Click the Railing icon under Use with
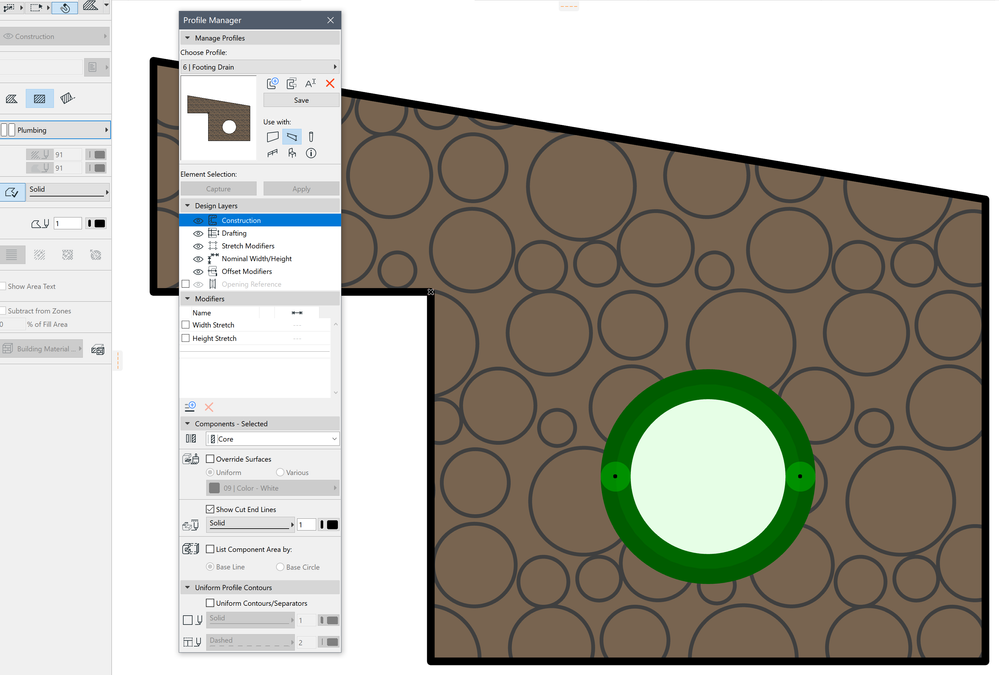999x675 pixels. 272,153
